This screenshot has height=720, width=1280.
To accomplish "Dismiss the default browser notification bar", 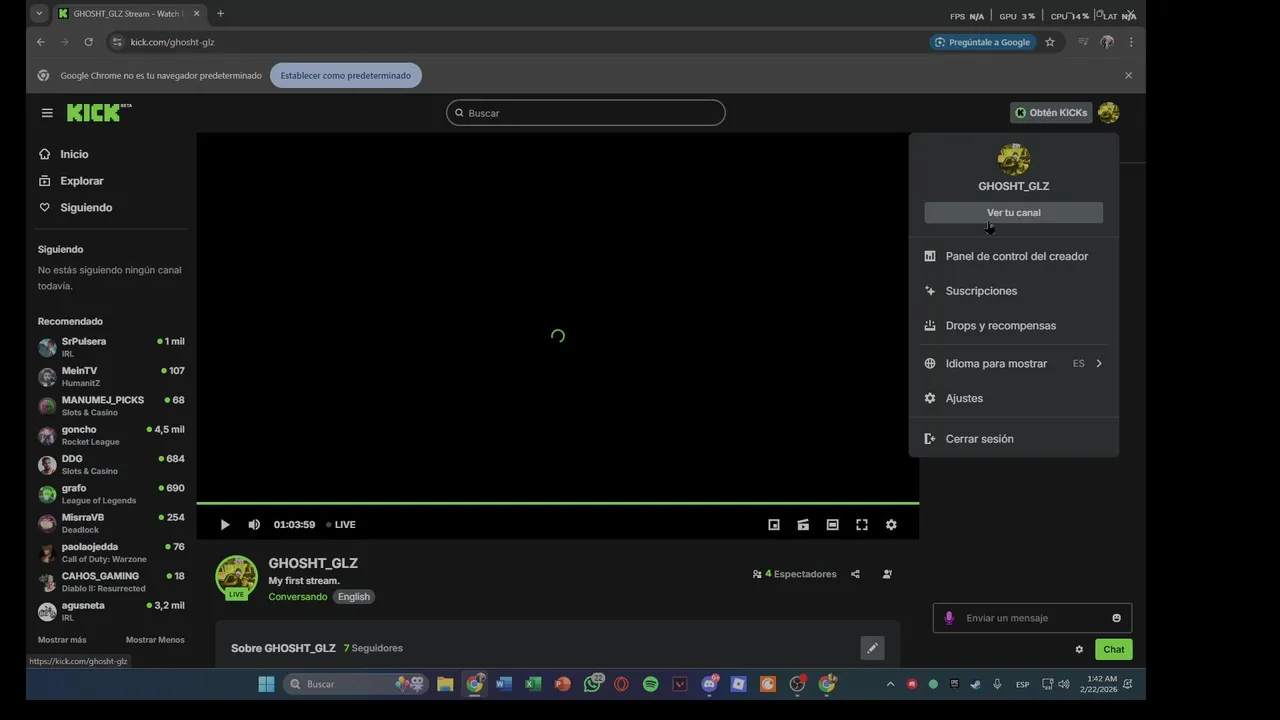I will coord(1128,75).
